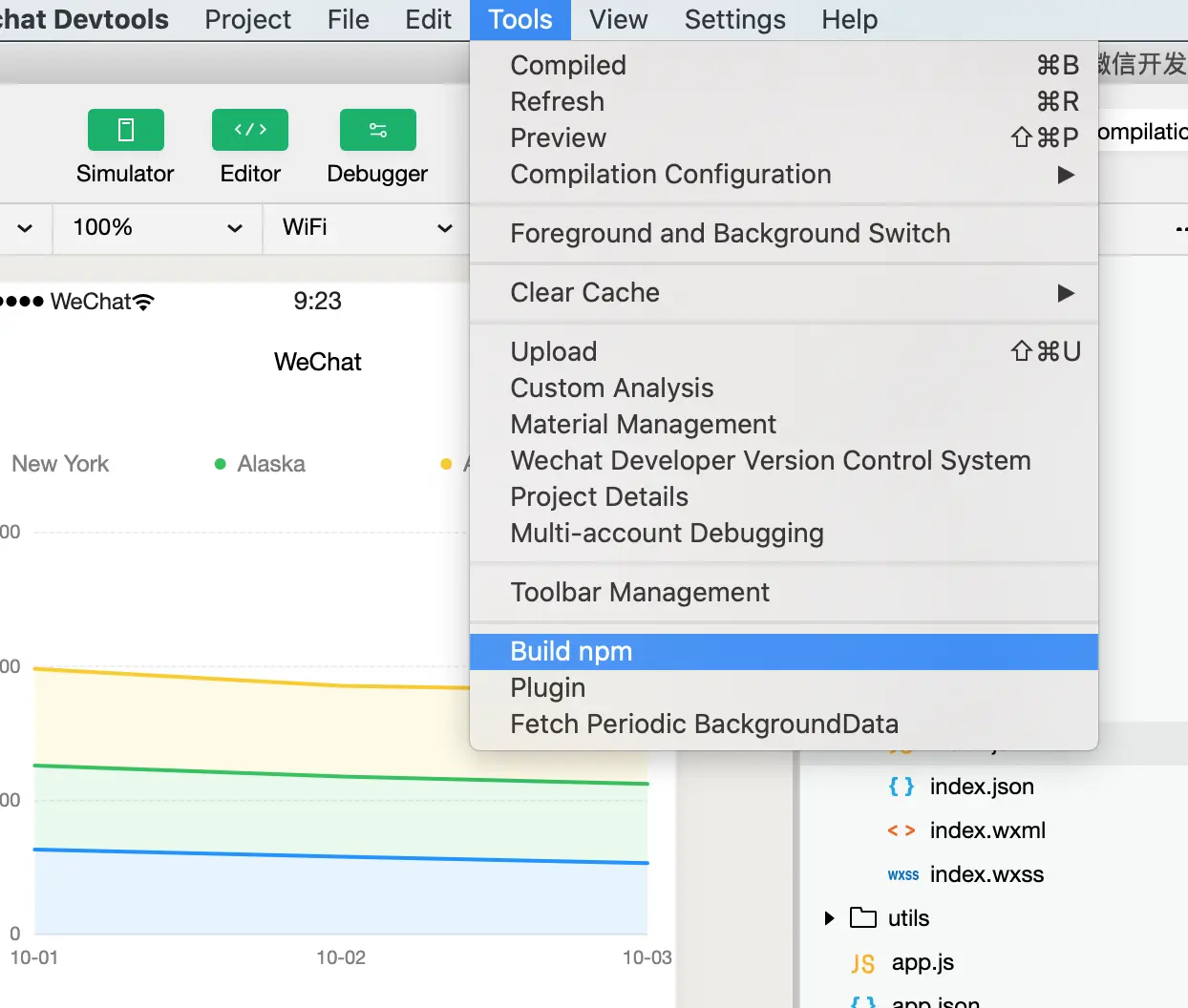Open the Help menu
Screen dimensions: 1188x1008
(850, 20)
